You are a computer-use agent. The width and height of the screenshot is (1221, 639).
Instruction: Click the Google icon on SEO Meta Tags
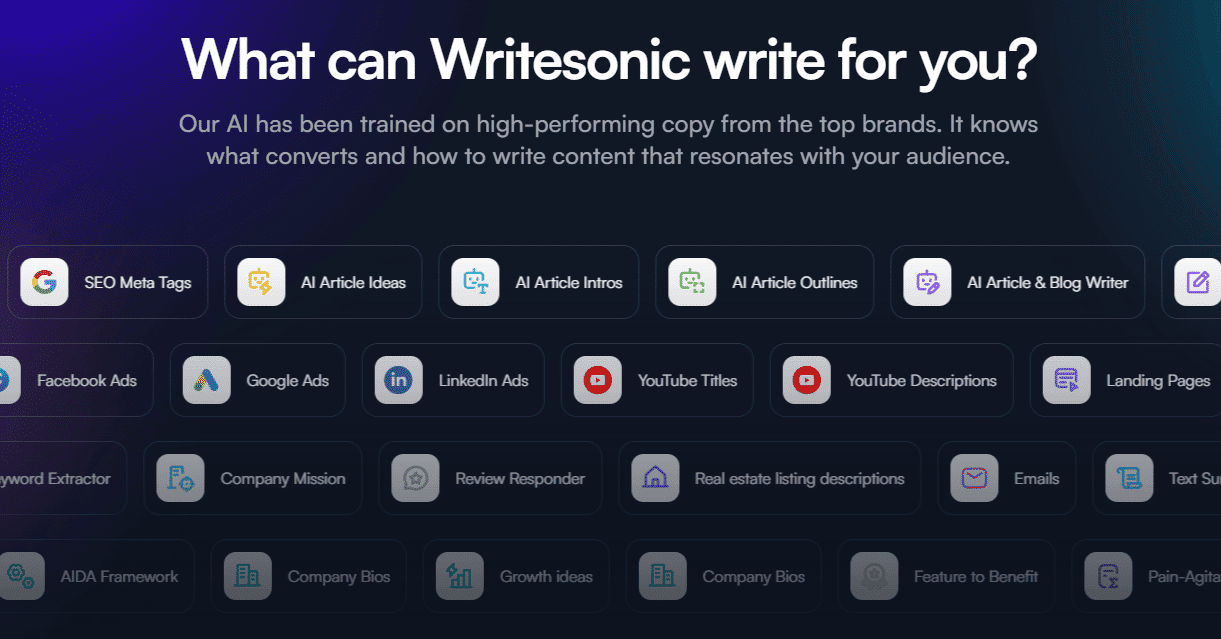tap(44, 282)
